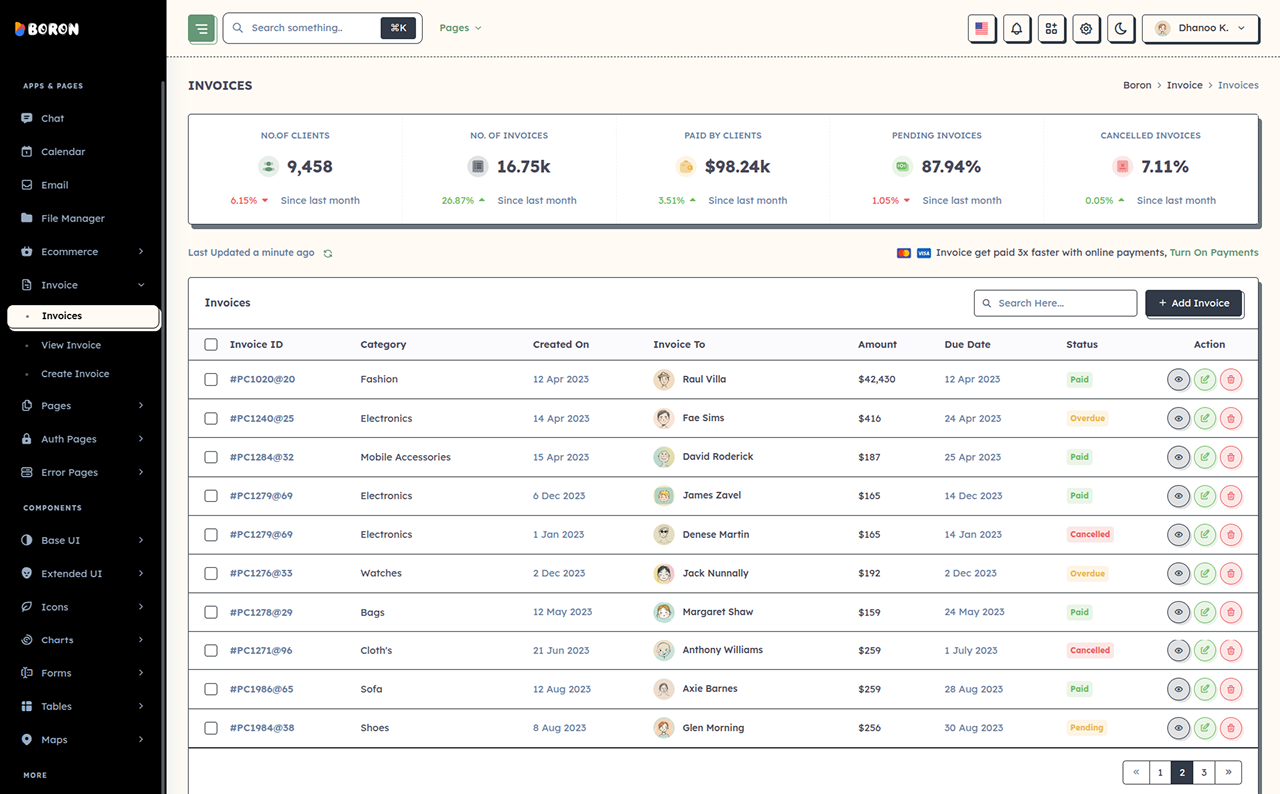Open Calendar from the sidebar
Screen dimensions: 1280x794
pyautogui.click(x=63, y=152)
